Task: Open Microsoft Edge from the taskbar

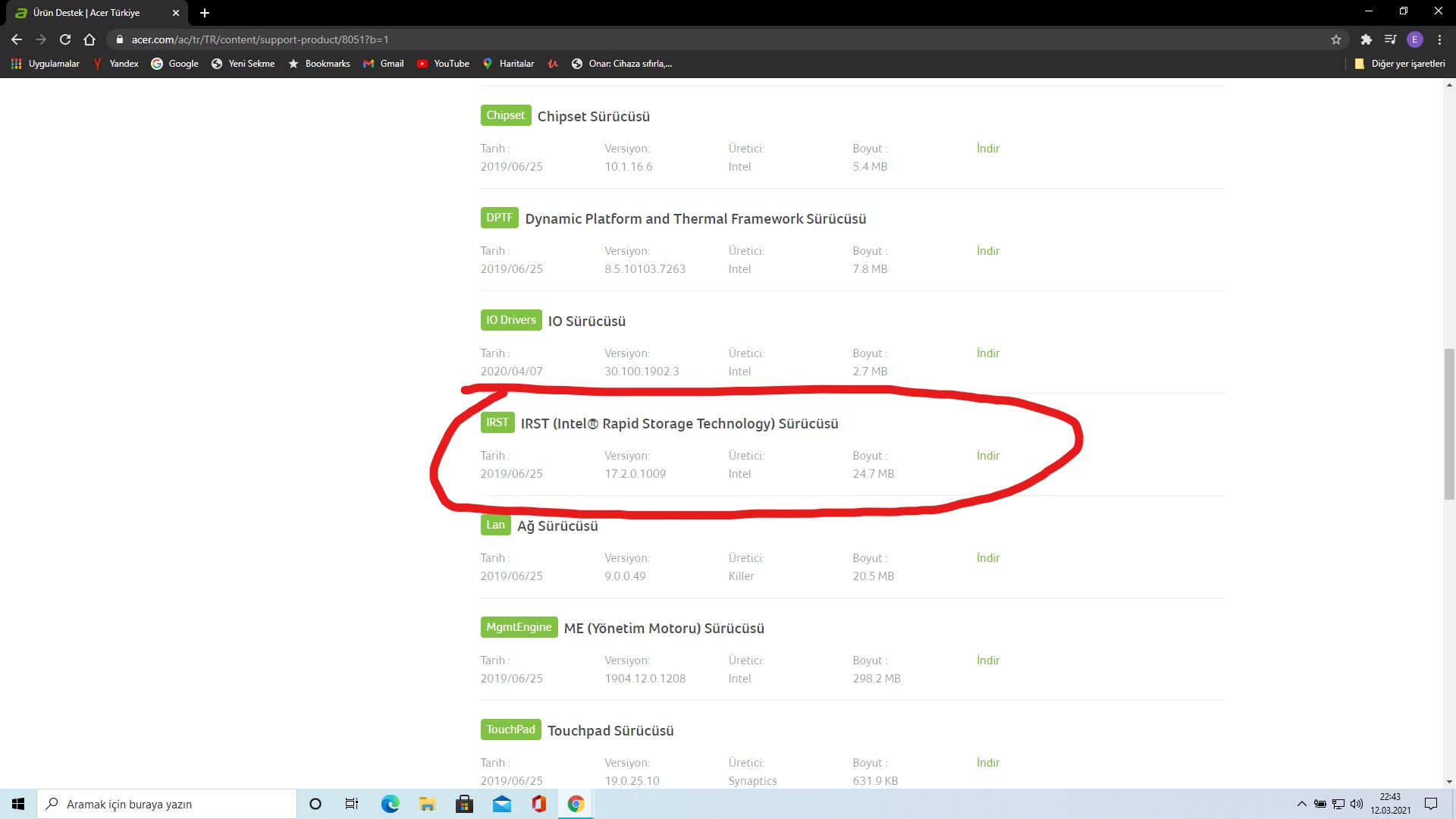Action: pos(390,804)
